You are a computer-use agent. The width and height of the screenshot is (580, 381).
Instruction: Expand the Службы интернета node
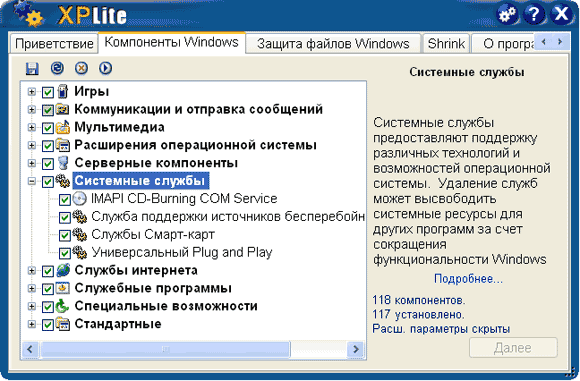point(32,271)
